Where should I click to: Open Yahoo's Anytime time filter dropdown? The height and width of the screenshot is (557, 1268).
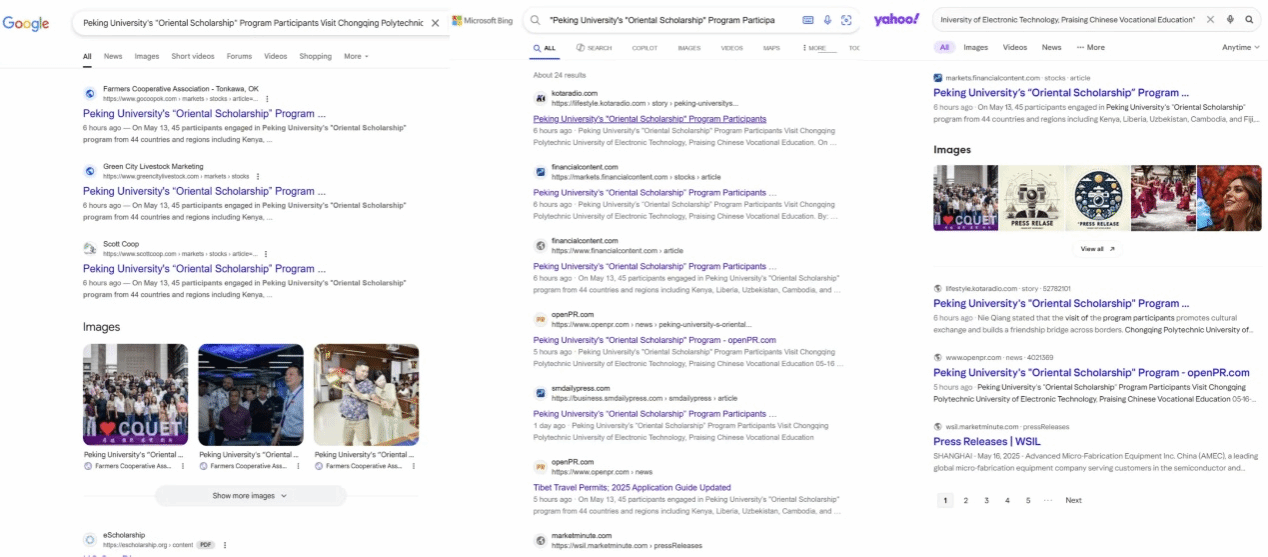coord(1241,47)
